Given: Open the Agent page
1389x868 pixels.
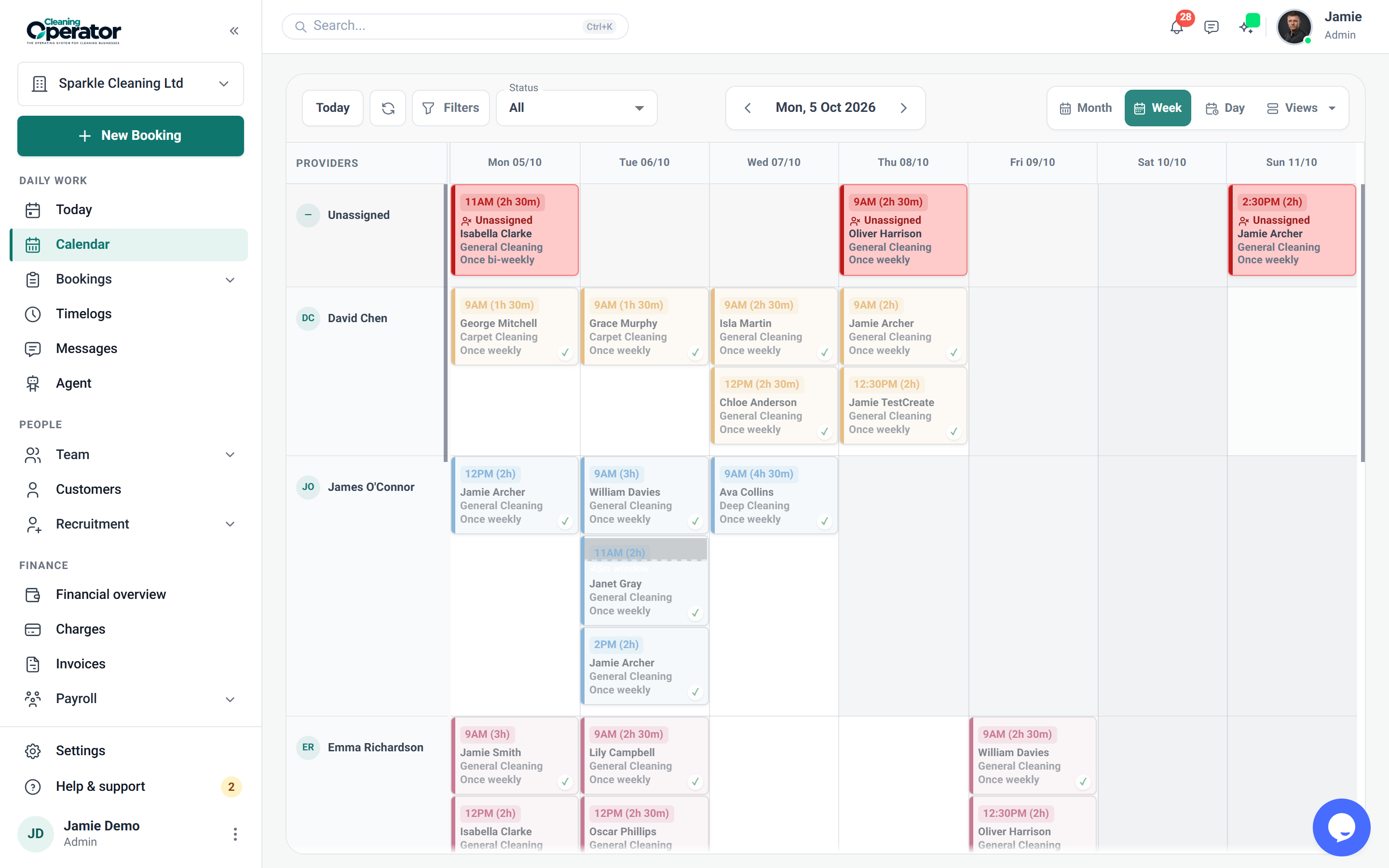Looking at the screenshot, I should click(x=129, y=383).
